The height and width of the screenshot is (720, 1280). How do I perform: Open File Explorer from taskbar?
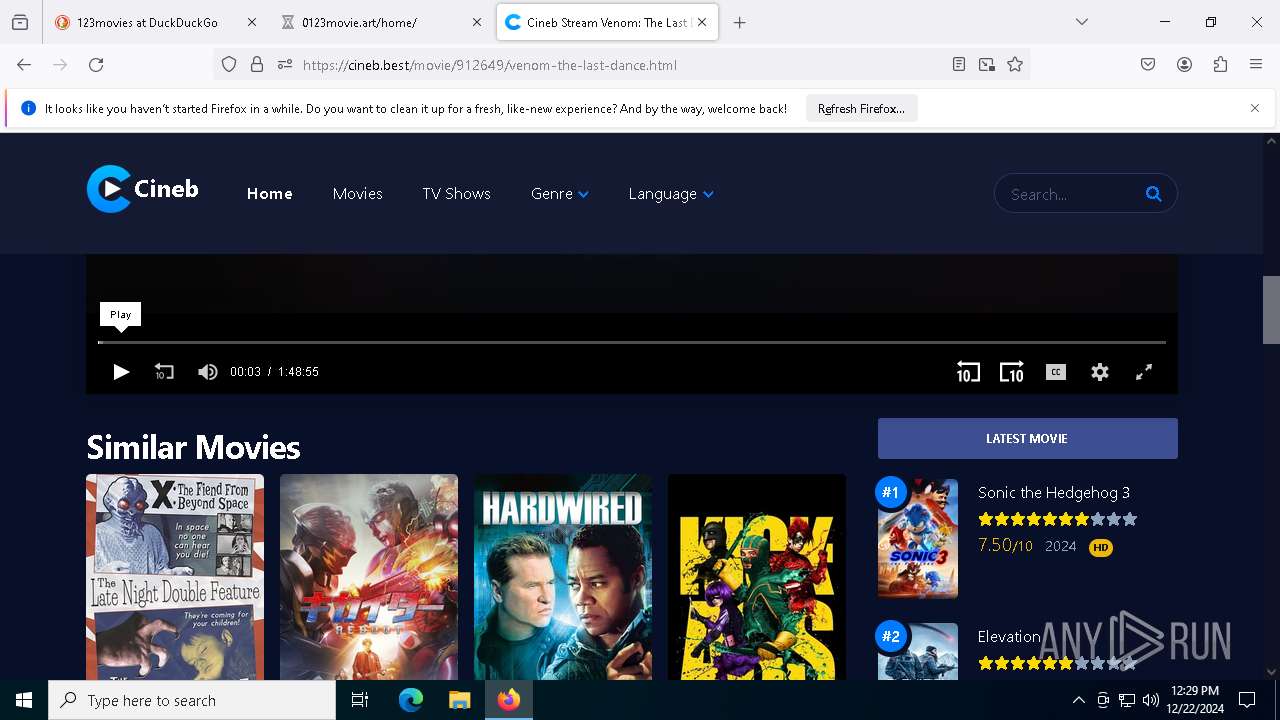459,700
